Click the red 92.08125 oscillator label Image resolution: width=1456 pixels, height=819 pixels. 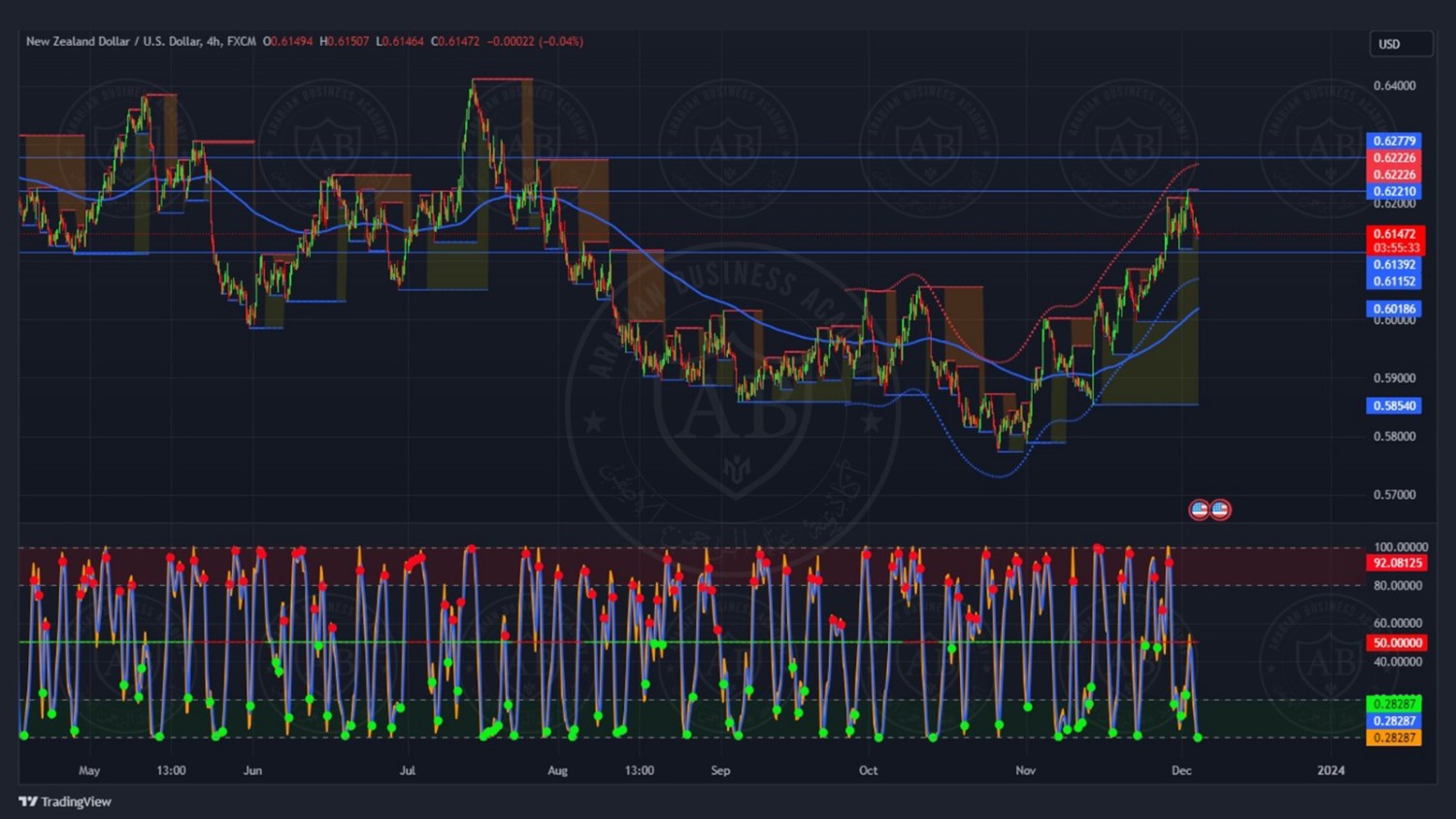[1397, 563]
